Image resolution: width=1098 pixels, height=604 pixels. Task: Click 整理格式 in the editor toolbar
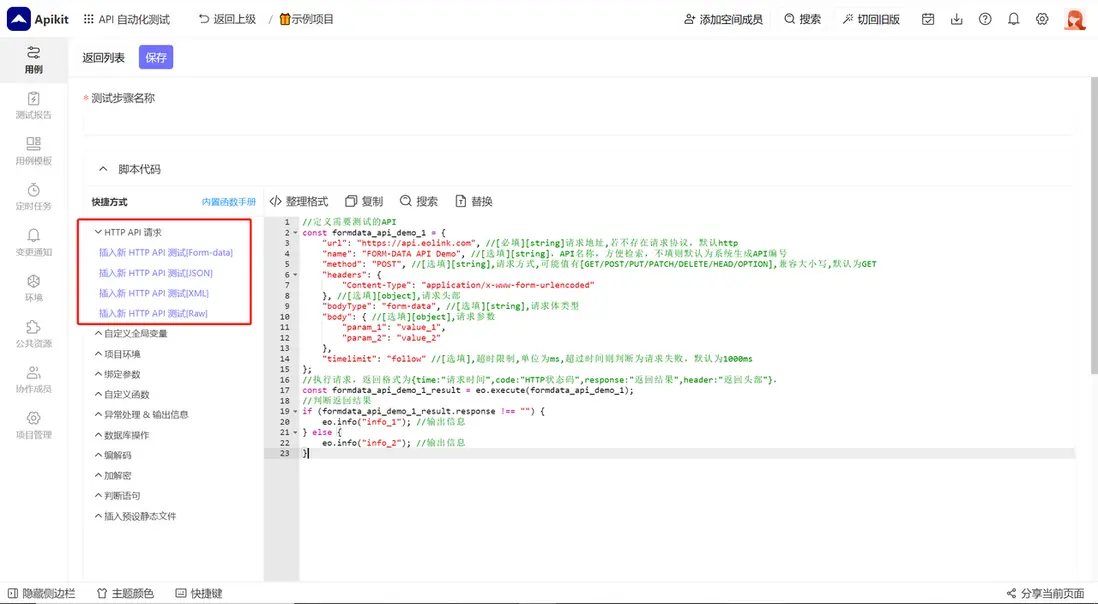(299, 202)
